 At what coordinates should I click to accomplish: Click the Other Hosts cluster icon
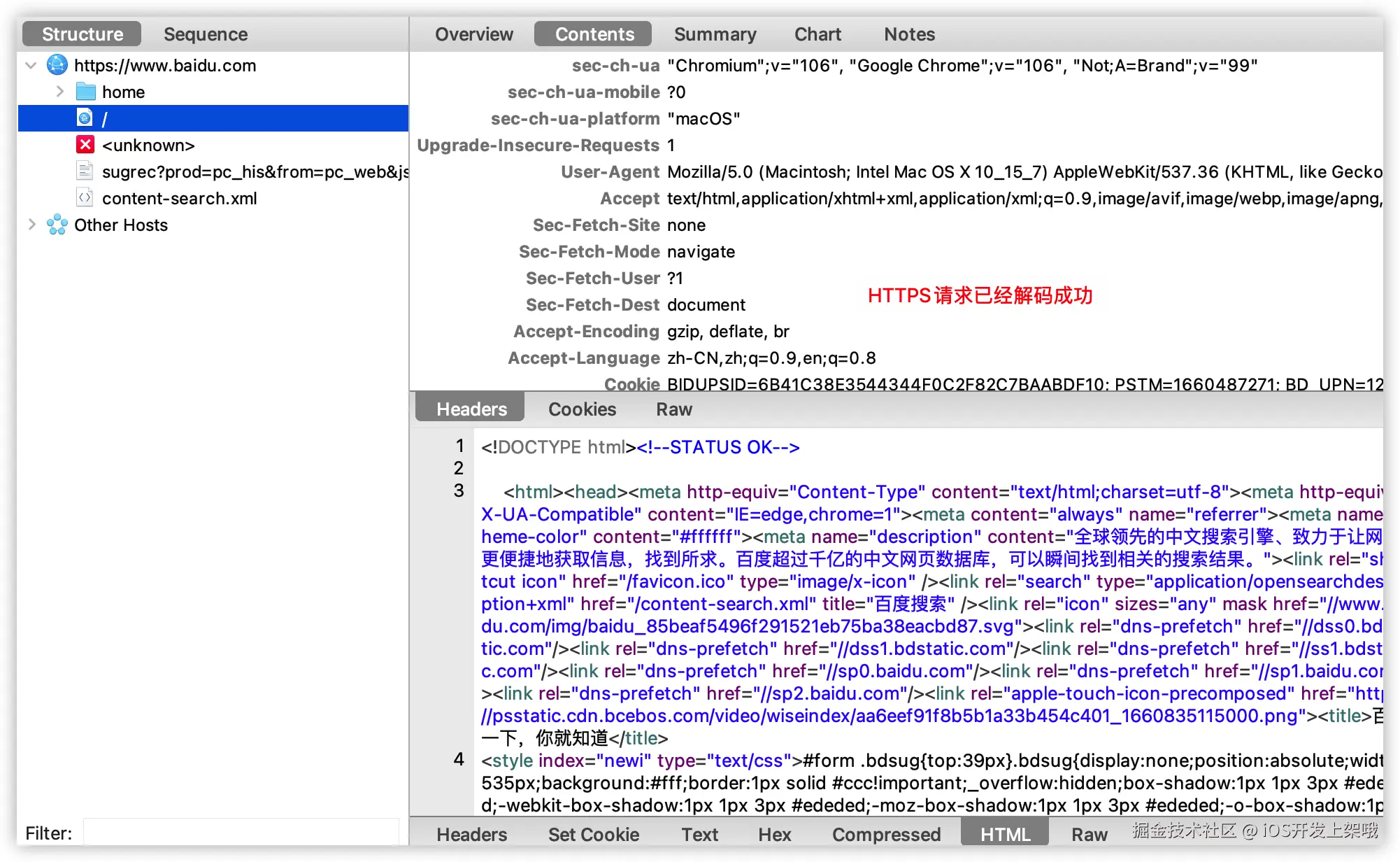click(x=57, y=225)
